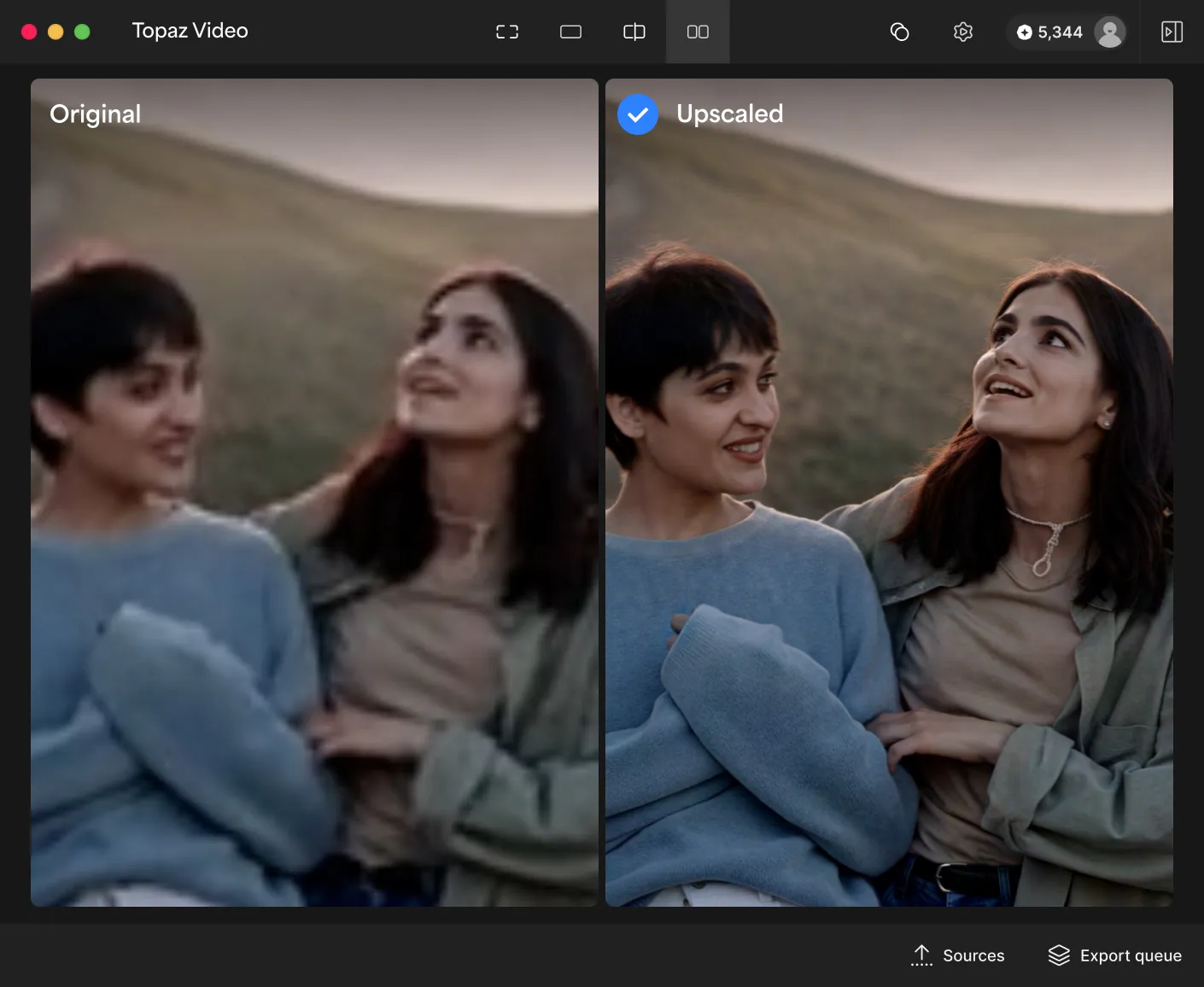Select the Upscaled preview image
Viewport: 1204px width, 987px height.
889,493
